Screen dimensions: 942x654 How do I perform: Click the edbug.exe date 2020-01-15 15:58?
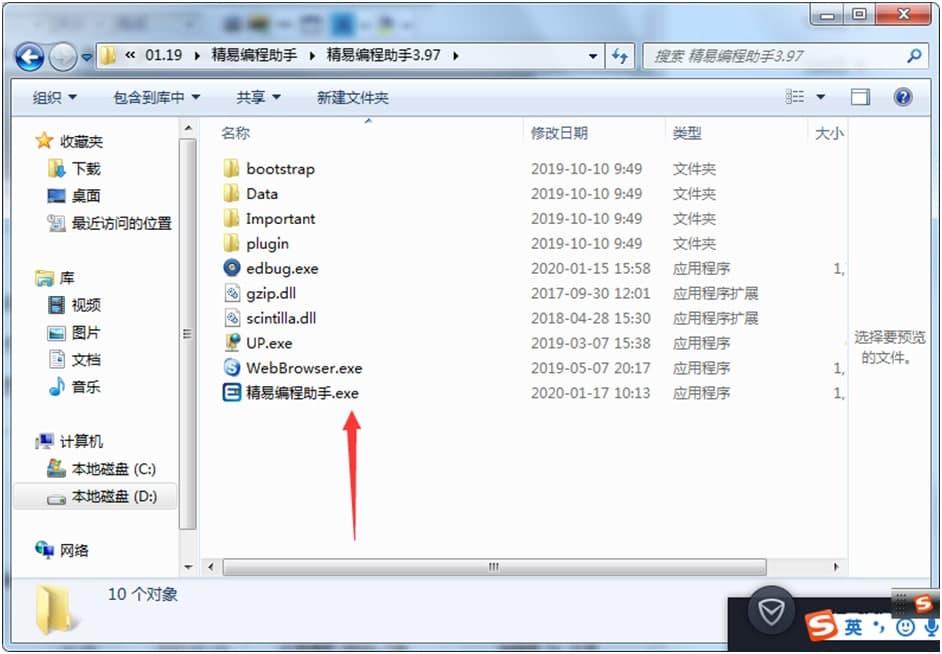(x=591, y=268)
